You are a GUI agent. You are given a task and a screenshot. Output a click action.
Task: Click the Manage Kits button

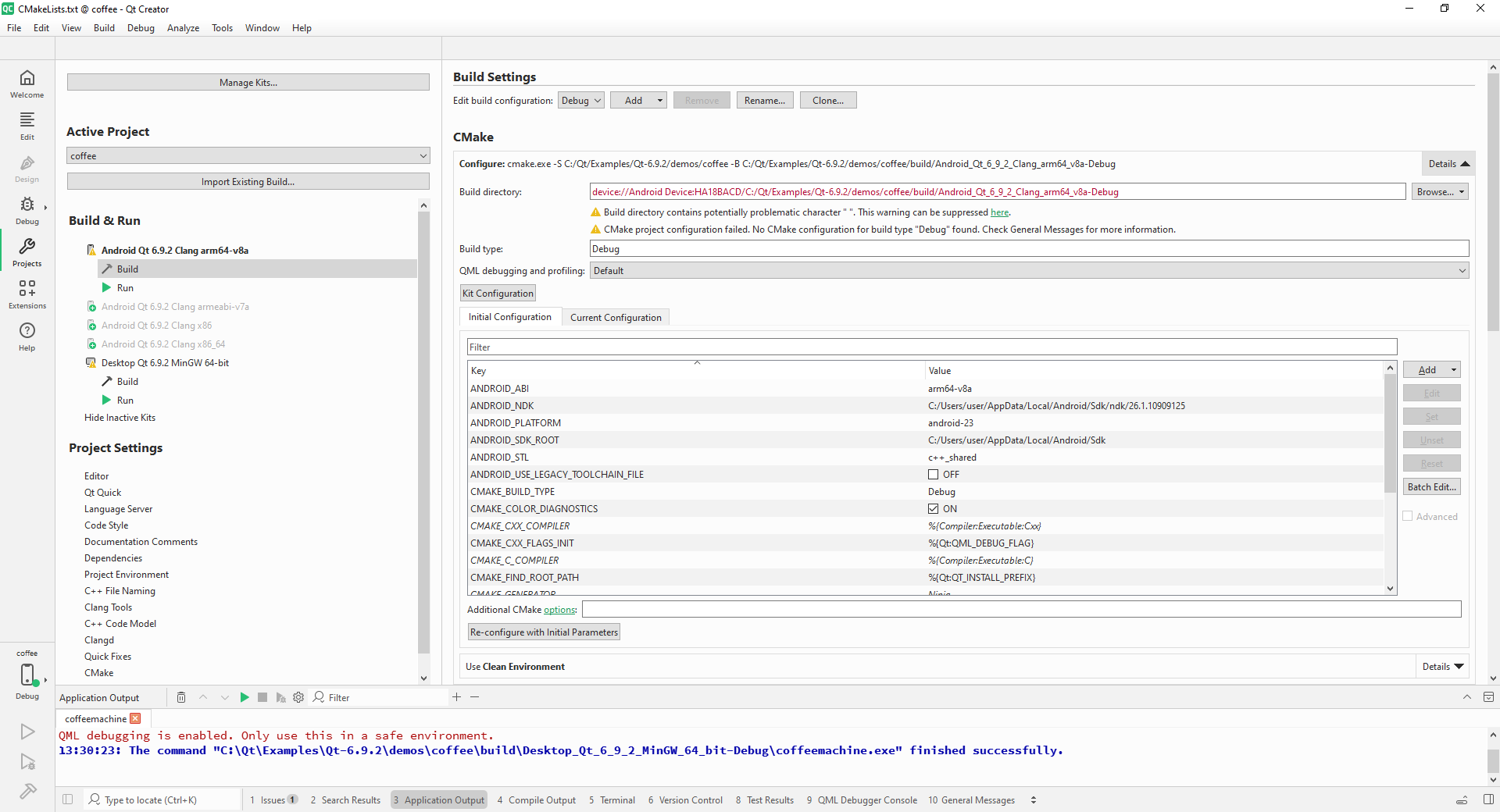click(x=248, y=83)
